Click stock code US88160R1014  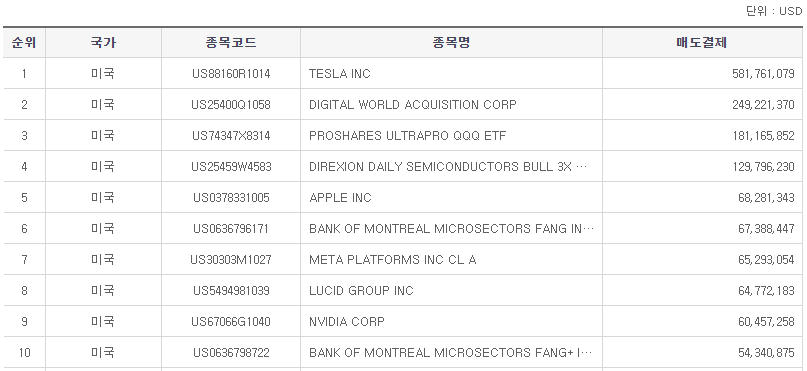[231, 74]
